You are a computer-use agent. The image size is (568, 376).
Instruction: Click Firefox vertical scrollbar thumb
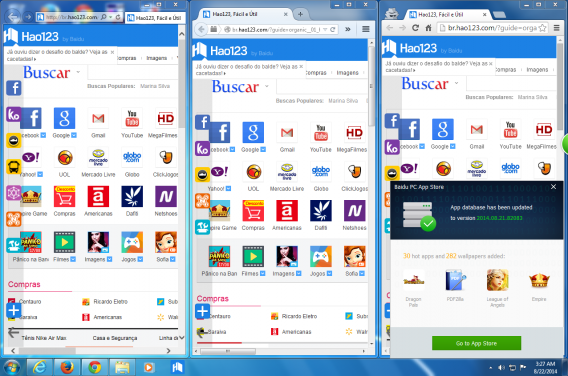[x=371, y=85]
